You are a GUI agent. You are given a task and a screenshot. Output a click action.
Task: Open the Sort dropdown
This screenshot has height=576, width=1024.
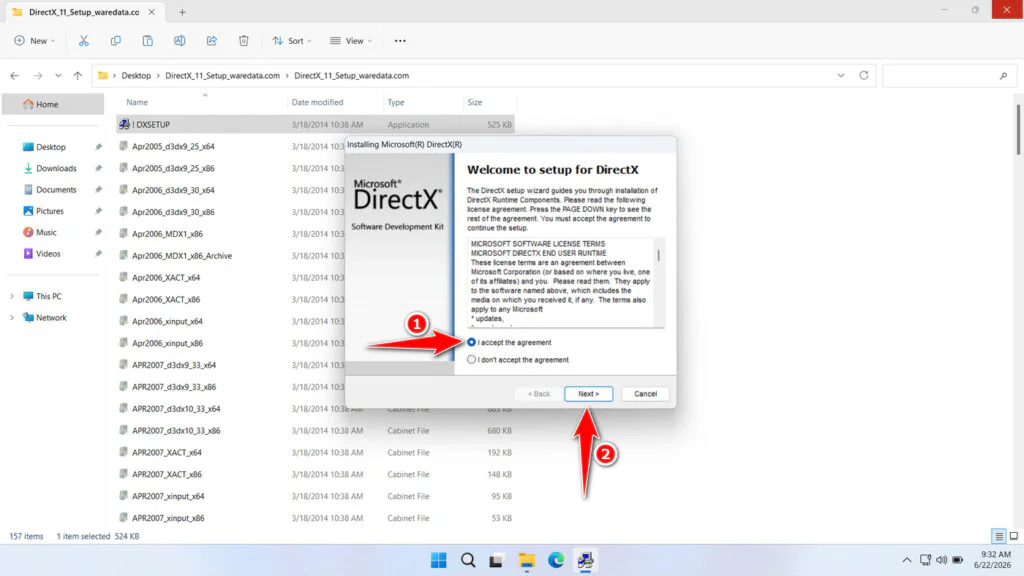tap(291, 40)
